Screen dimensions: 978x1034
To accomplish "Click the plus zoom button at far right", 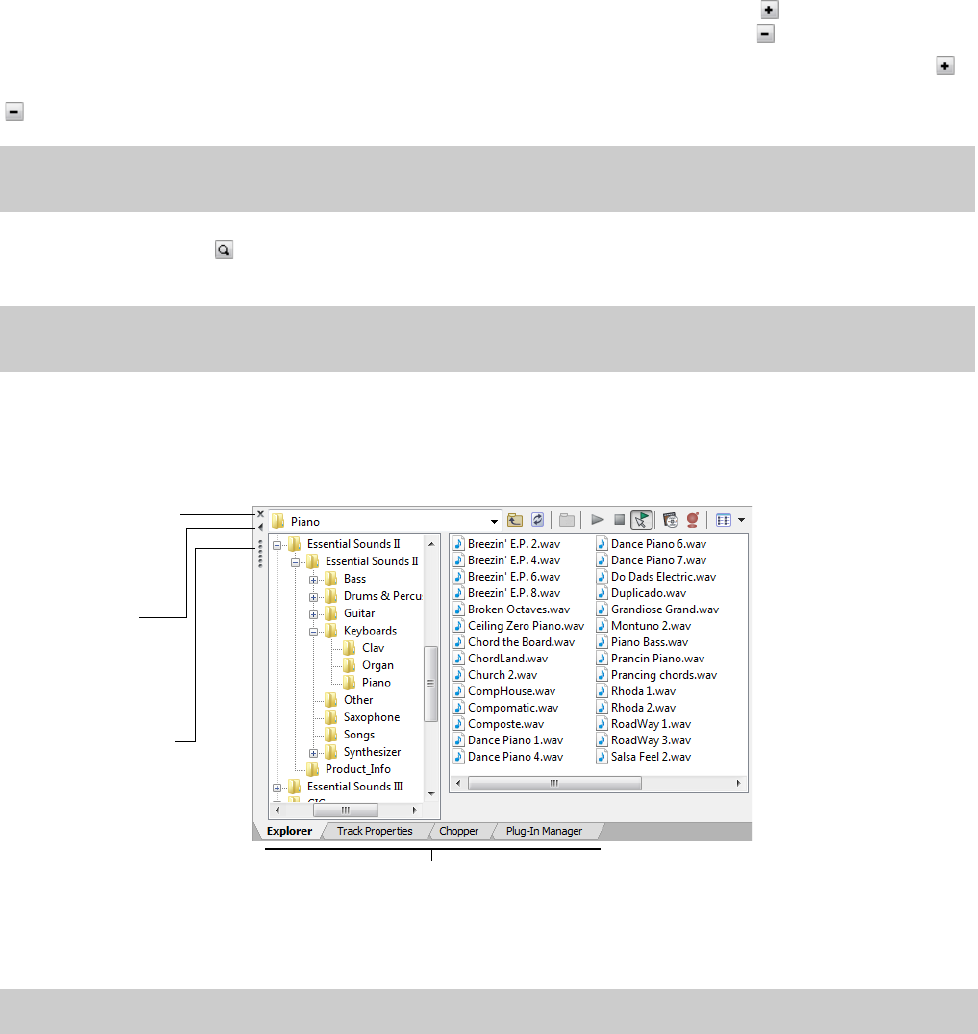I will (945, 66).
